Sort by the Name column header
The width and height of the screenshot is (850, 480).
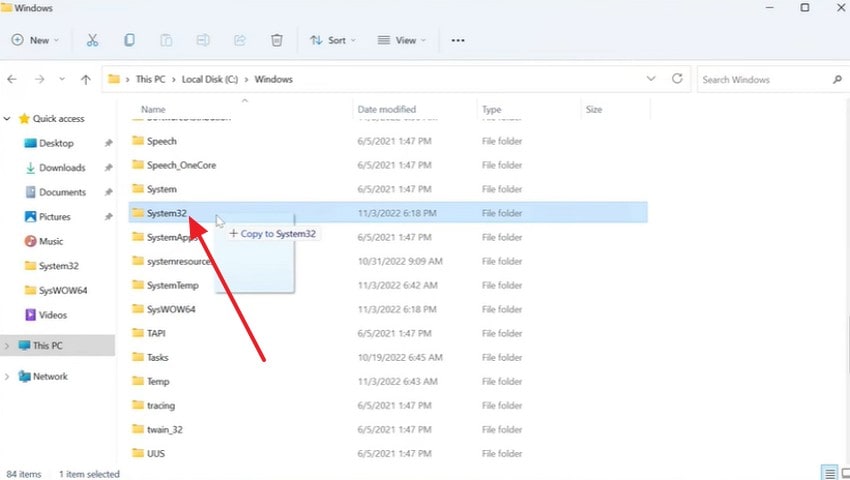[x=153, y=109]
